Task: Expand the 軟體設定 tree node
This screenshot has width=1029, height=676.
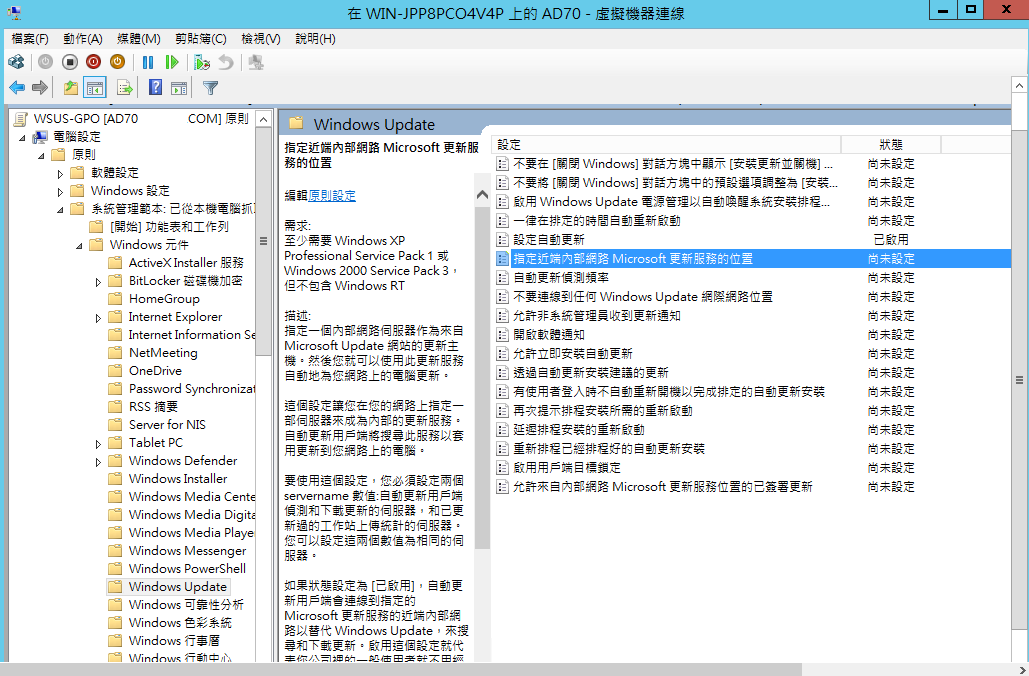Action: point(60,174)
